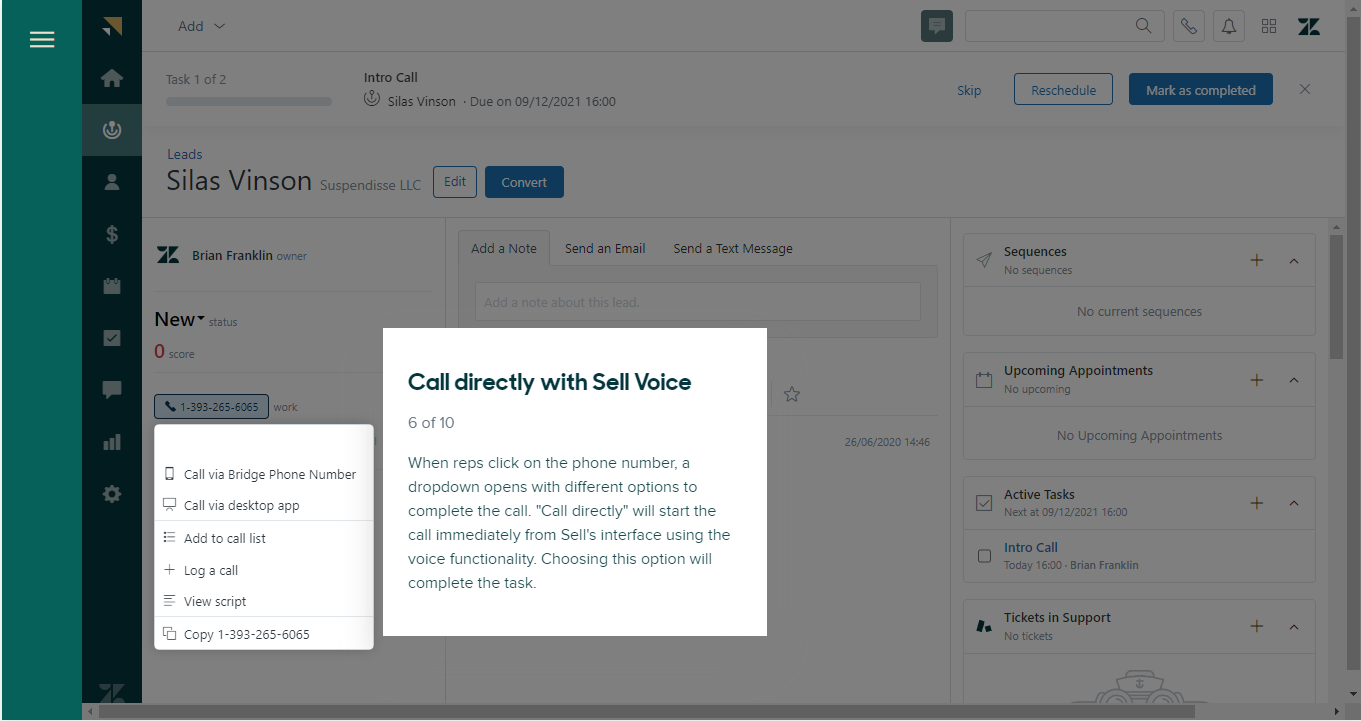
Task: Copy 1-393-265-6065 from menu
Action: click(x=264, y=634)
